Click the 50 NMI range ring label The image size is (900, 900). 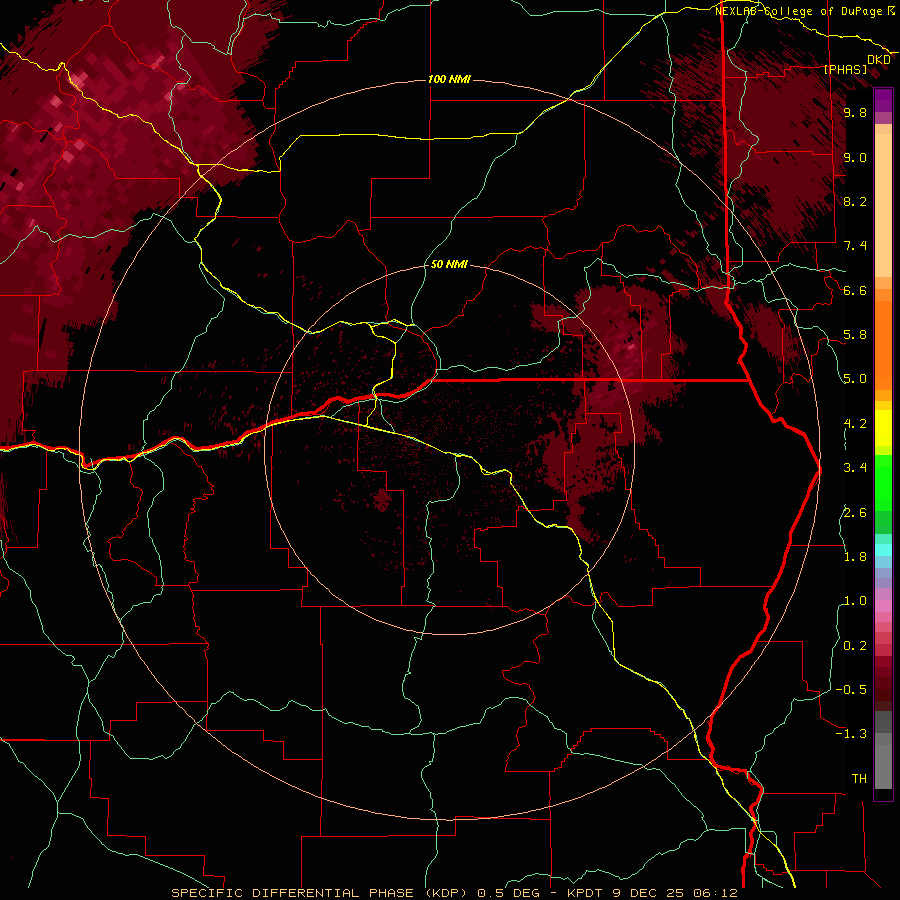[x=449, y=264]
